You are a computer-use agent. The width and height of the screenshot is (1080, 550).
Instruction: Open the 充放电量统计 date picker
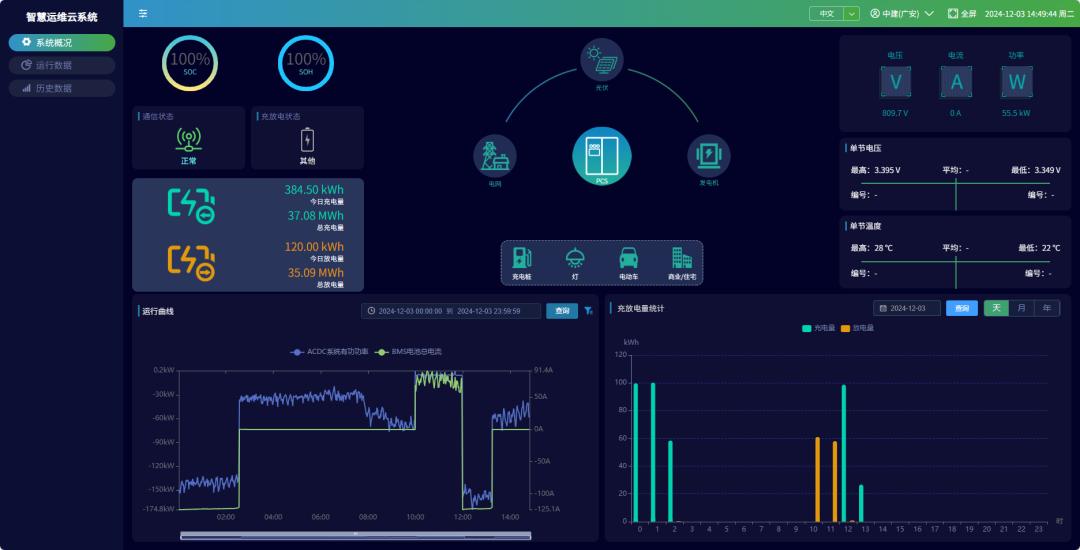click(906, 309)
